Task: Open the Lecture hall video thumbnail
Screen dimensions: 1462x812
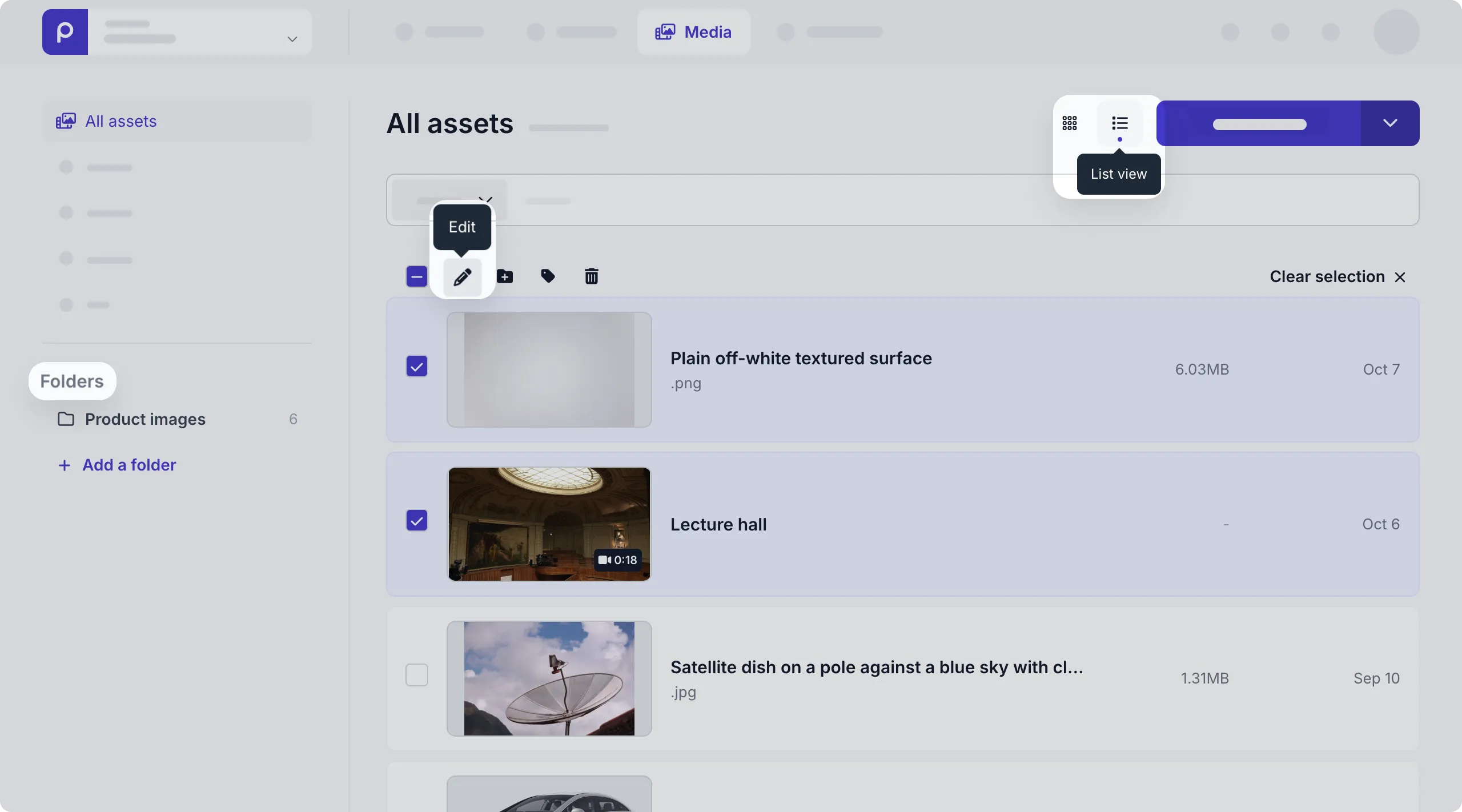Action: [x=549, y=524]
